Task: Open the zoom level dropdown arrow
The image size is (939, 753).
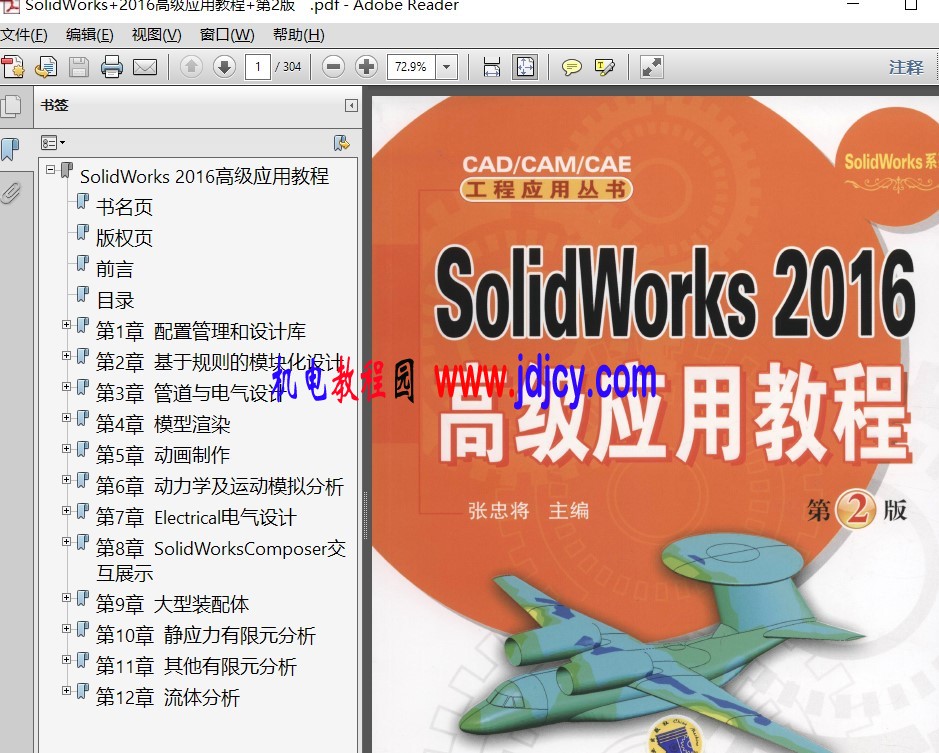Action: (446, 66)
